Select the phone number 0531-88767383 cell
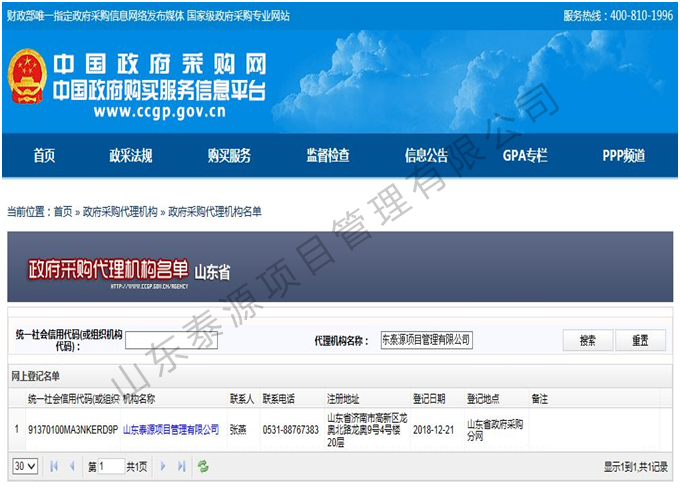 click(291, 430)
